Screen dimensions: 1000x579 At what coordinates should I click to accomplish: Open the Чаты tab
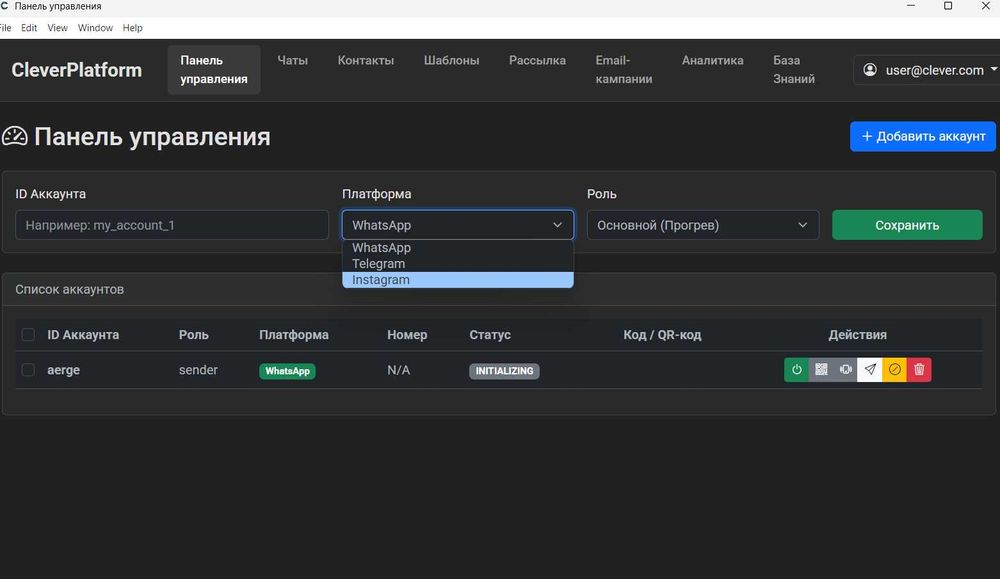click(292, 60)
